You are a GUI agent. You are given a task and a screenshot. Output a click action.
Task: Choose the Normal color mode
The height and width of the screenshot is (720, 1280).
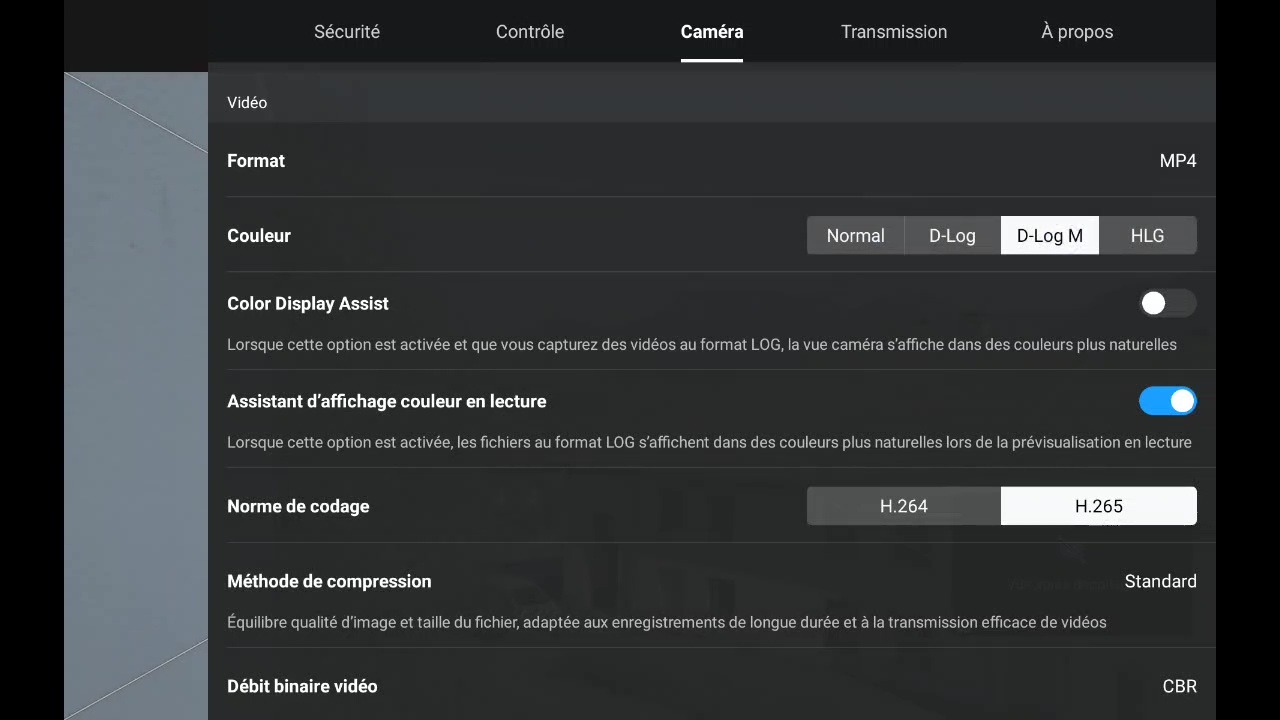click(855, 236)
